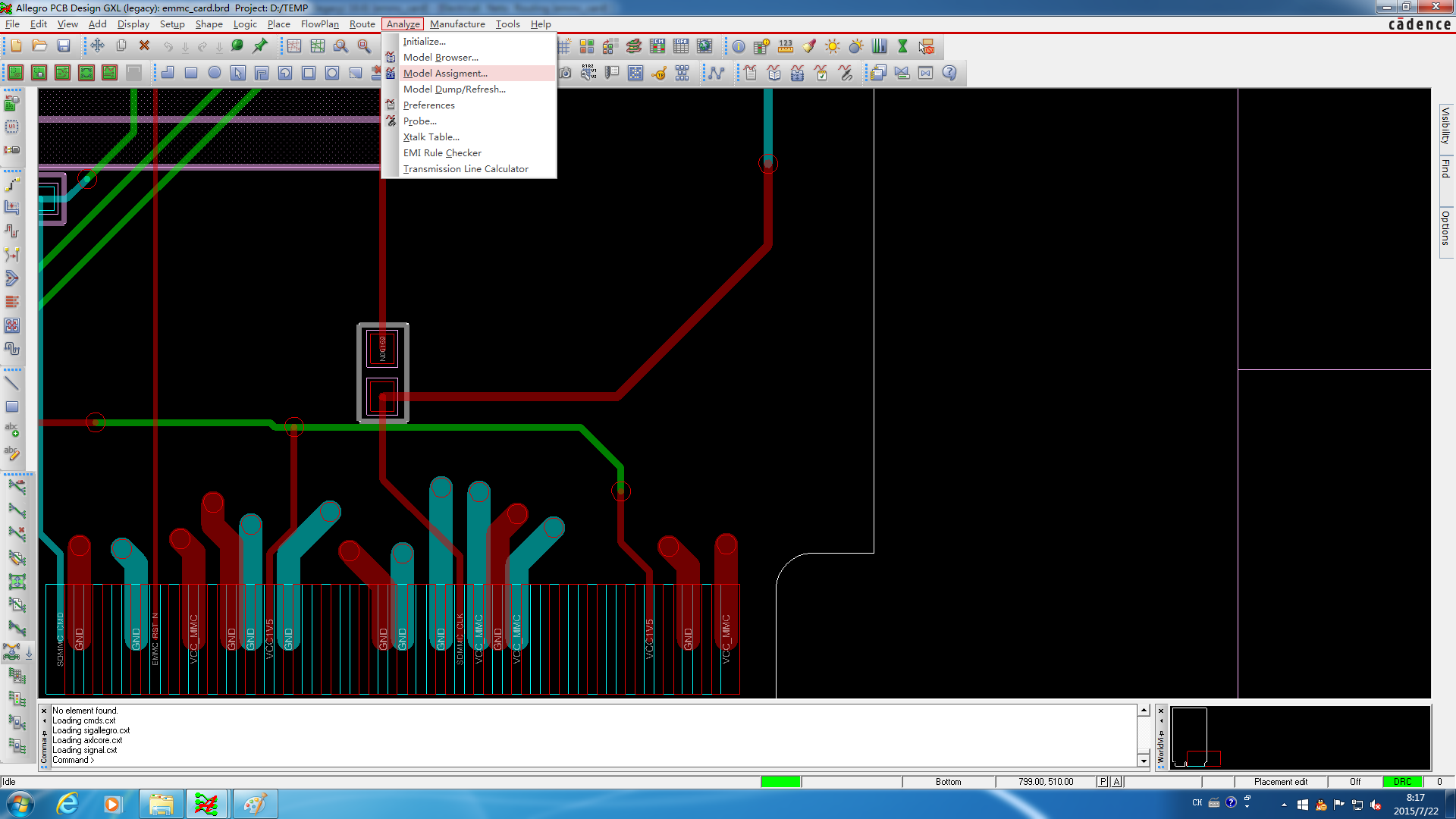Select the Shape Add Rectangle icon

pyautogui.click(x=191, y=73)
